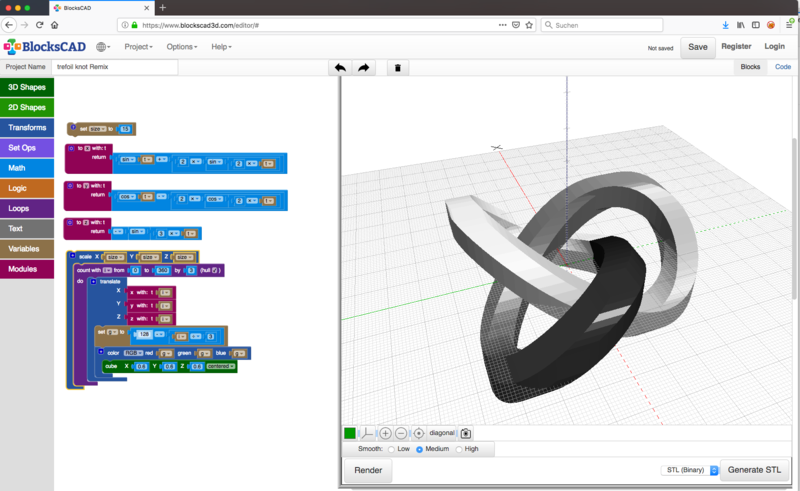This screenshot has width=800, height=491.
Task: Go to browser home icon
Action: (x=55, y=24)
